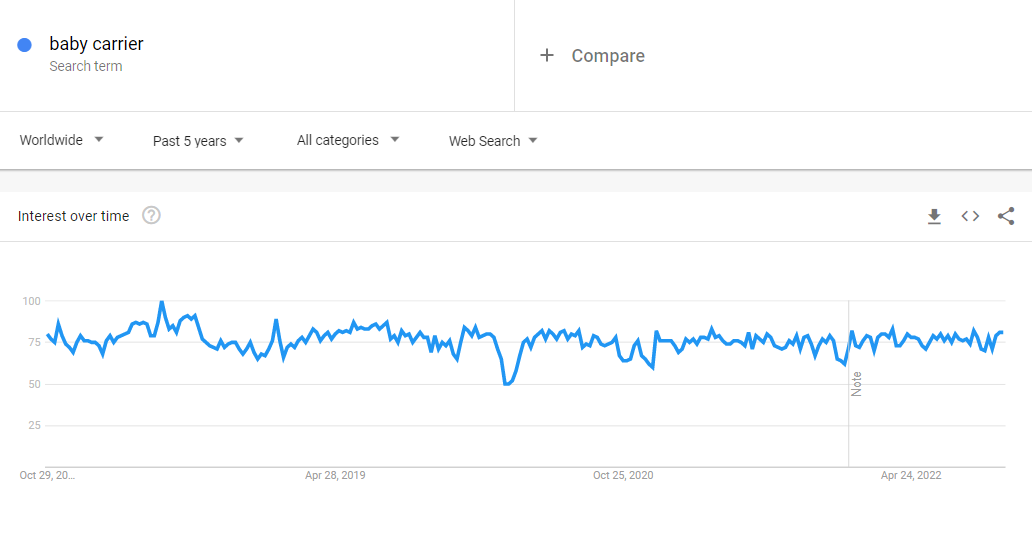Share the Interest over time chart
This screenshot has height=543, width=1032.
click(1006, 216)
